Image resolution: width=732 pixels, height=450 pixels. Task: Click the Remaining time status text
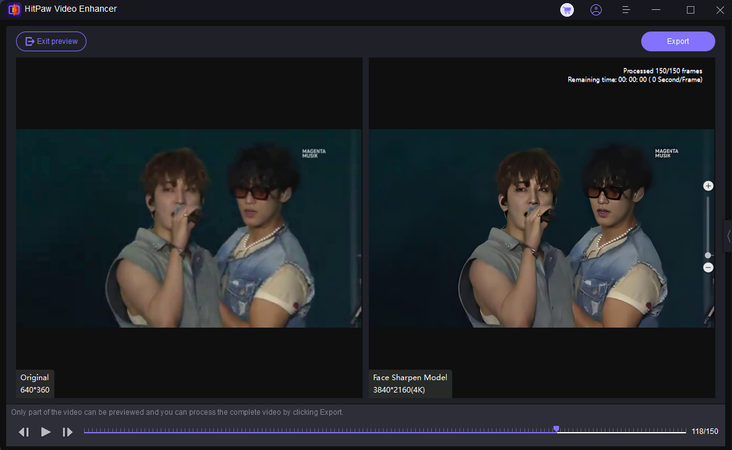point(635,80)
